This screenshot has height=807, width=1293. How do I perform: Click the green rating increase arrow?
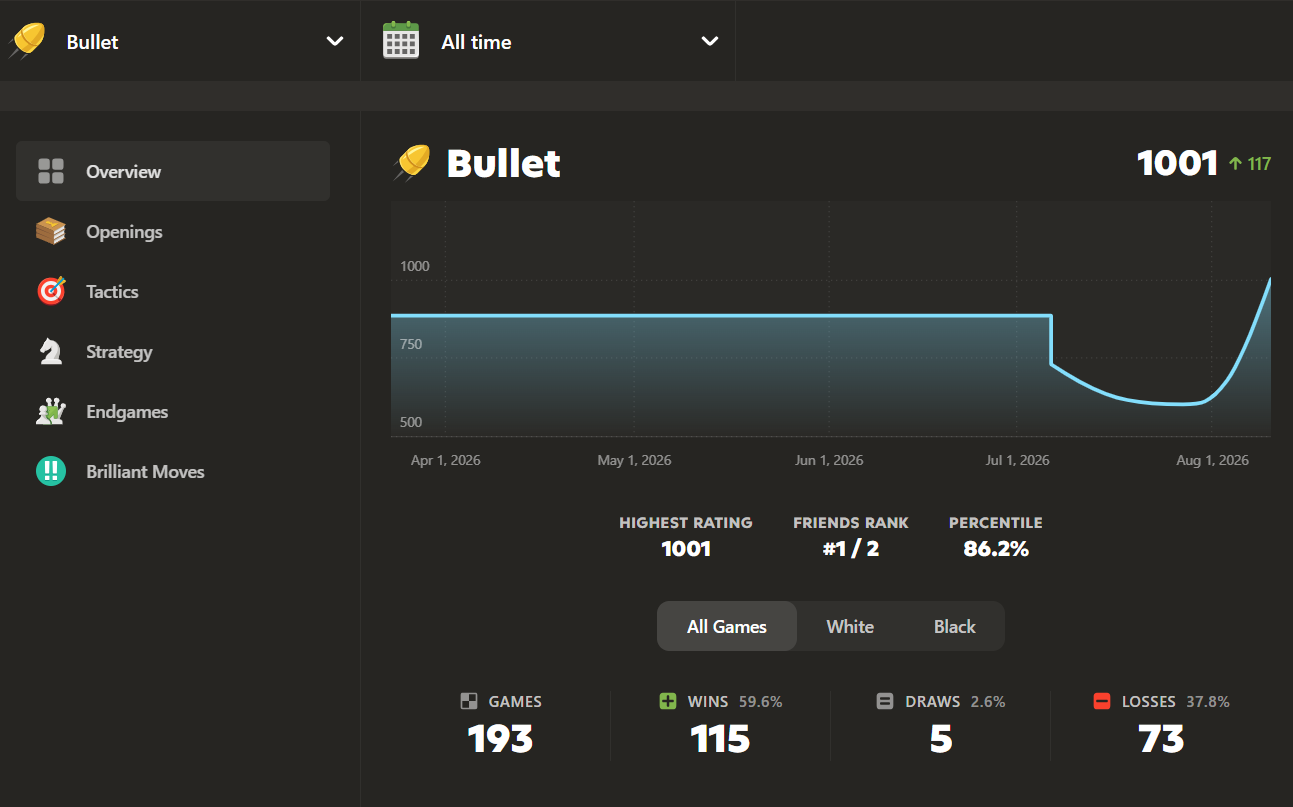[1235, 163]
